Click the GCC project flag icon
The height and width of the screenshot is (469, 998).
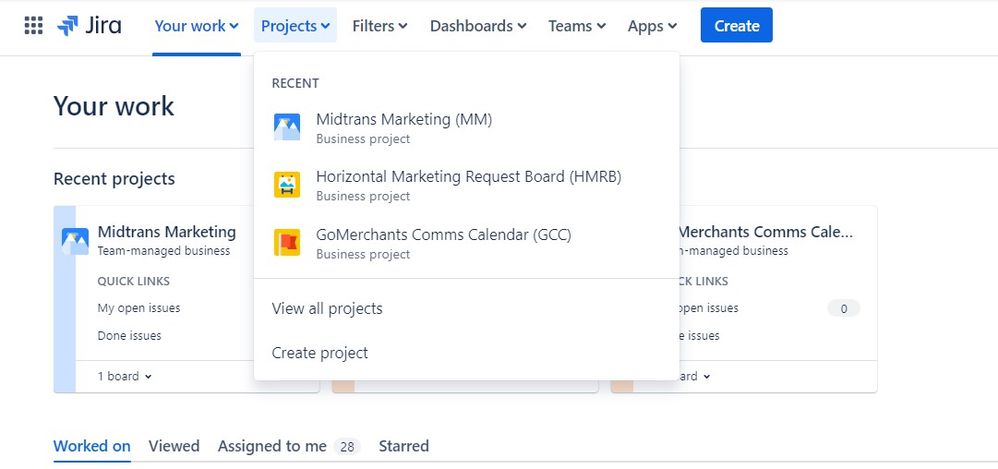[x=287, y=242]
